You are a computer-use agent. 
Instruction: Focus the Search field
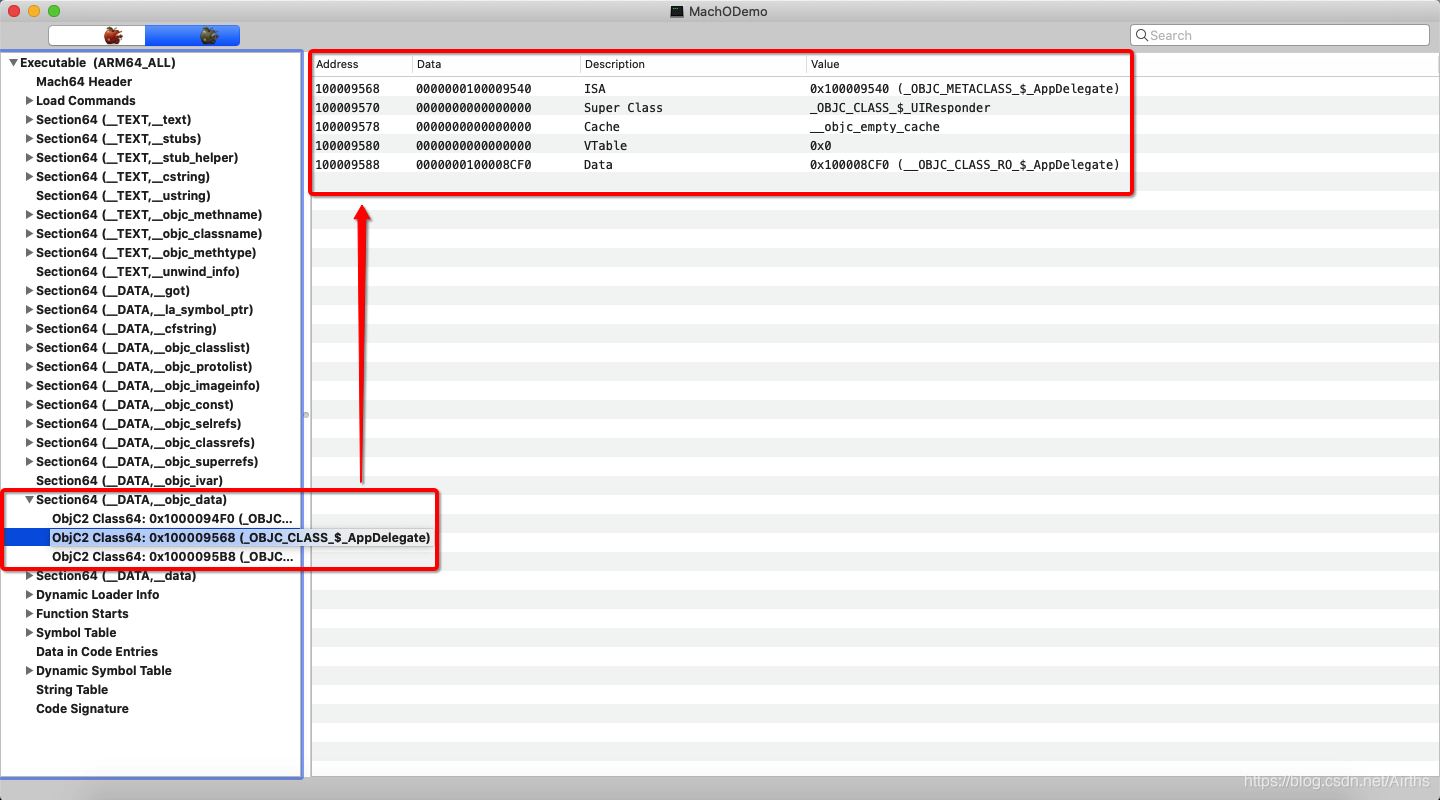[x=1280, y=35]
